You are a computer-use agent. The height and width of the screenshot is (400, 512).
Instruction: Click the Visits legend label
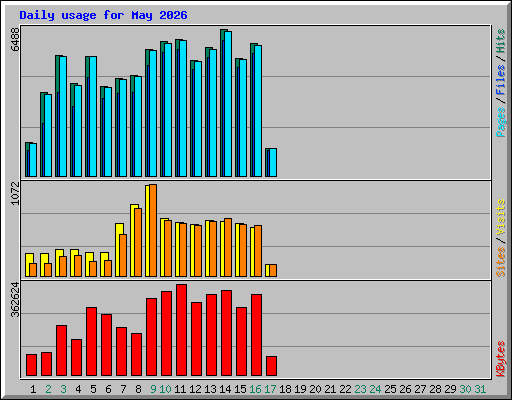tap(501, 218)
